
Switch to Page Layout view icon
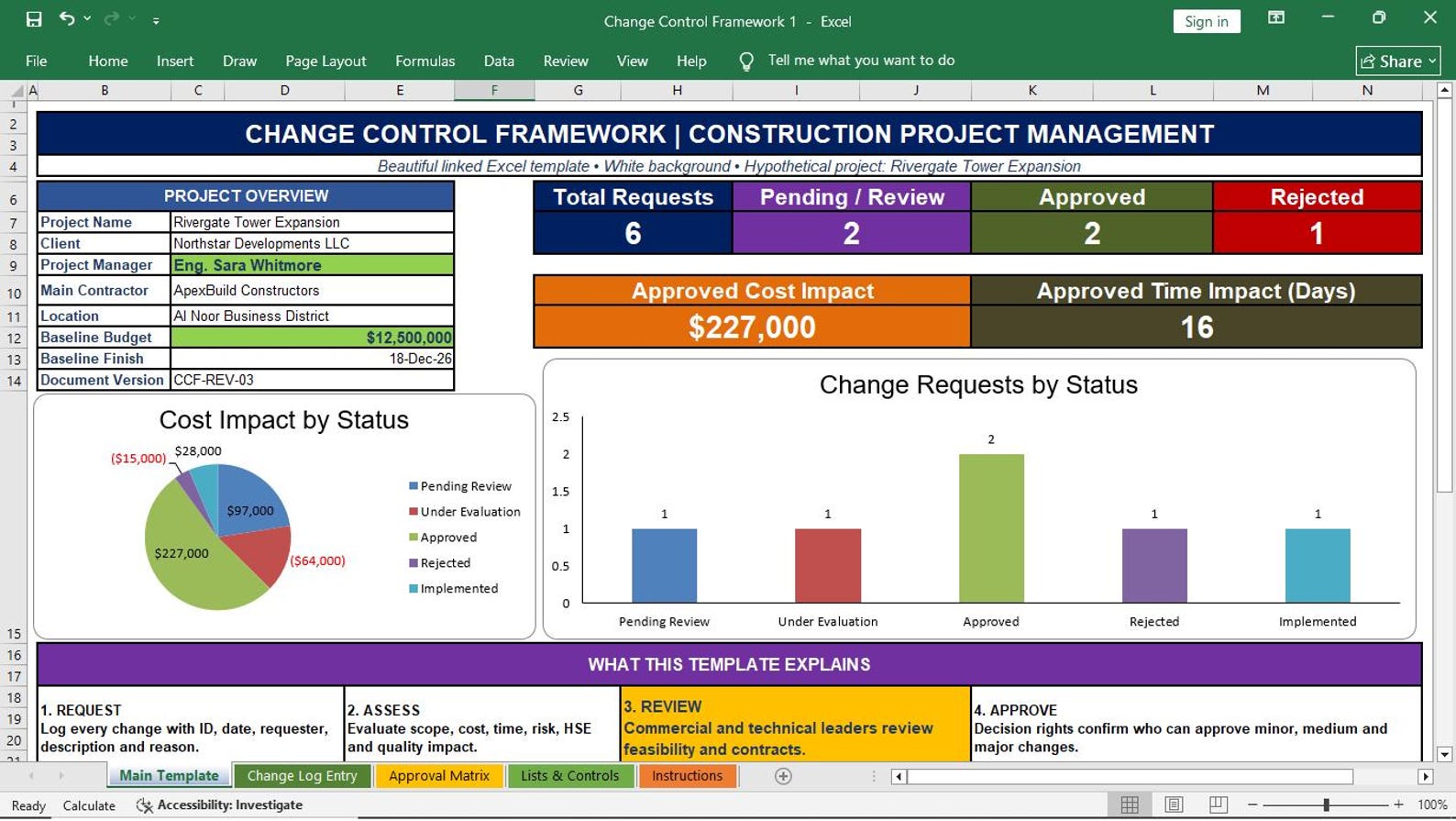click(1174, 804)
